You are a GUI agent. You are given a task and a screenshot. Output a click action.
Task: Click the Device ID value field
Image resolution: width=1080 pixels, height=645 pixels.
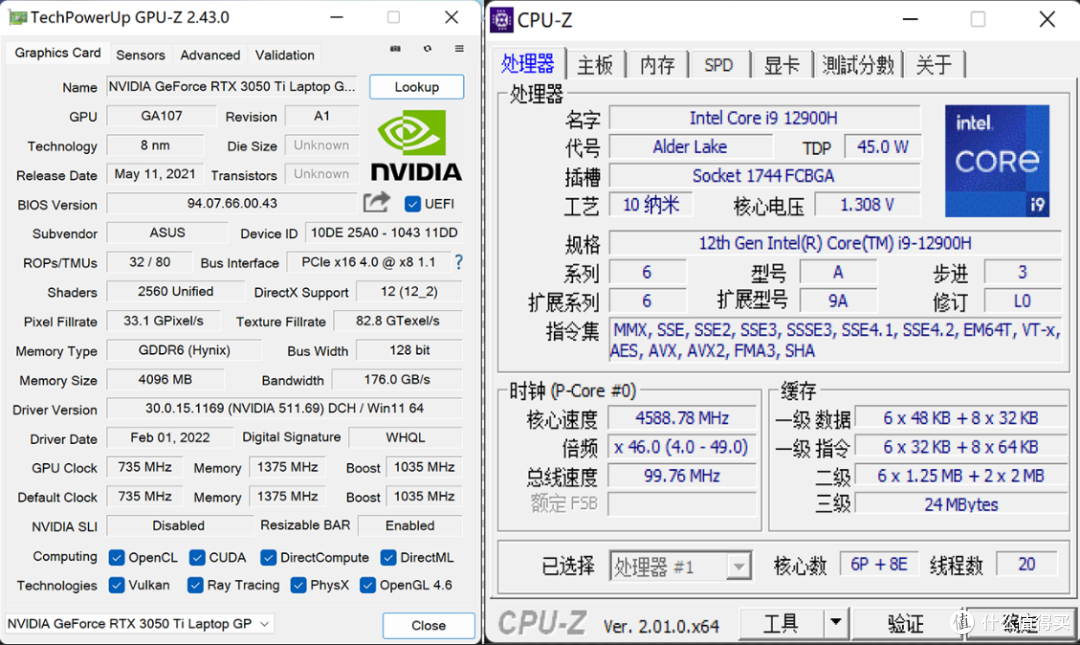coord(384,233)
